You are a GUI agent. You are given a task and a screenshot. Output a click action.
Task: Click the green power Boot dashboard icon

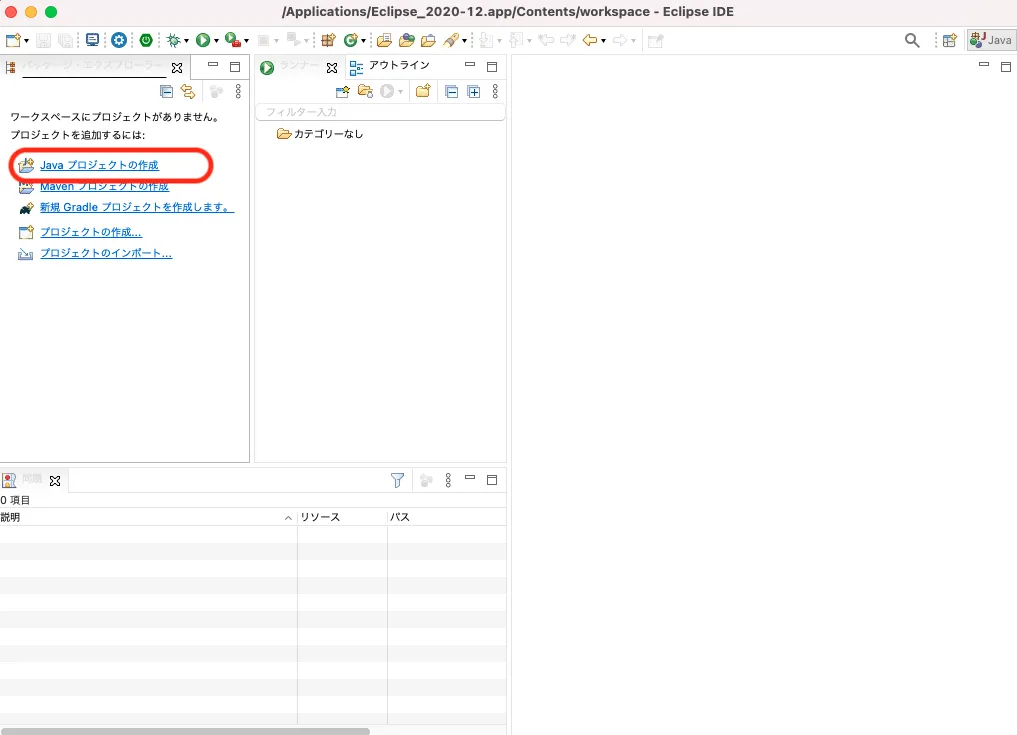[146, 40]
